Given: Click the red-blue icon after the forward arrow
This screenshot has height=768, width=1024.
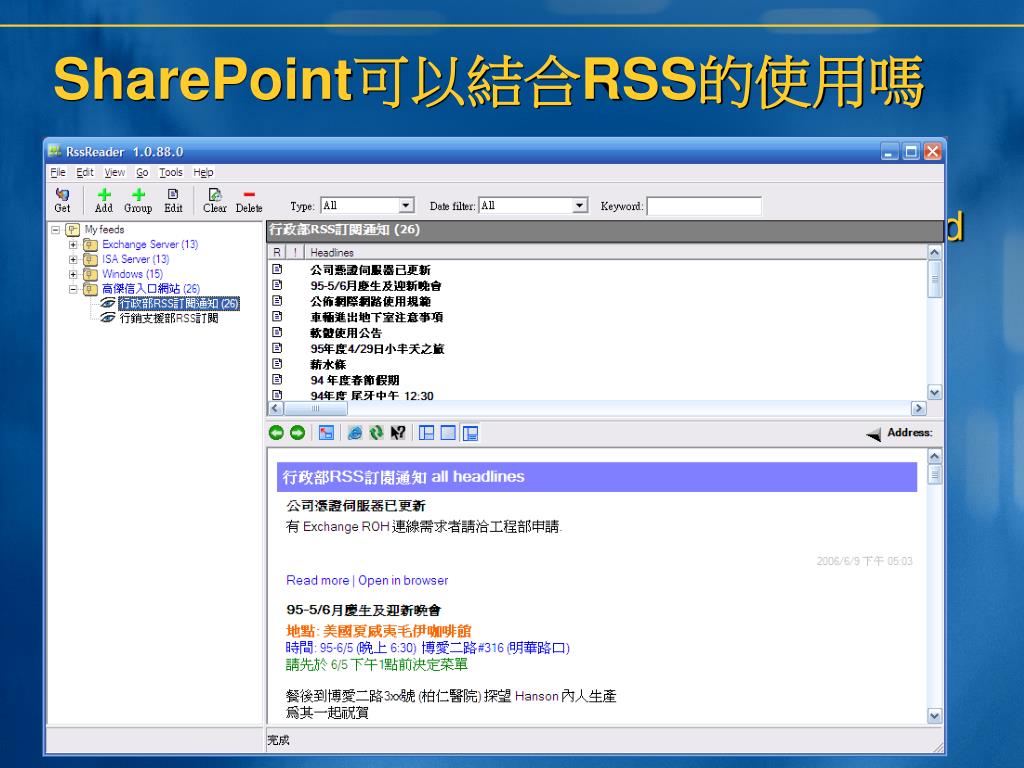Looking at the screenshot, I should pyautogui.click(x=326, y=432).
